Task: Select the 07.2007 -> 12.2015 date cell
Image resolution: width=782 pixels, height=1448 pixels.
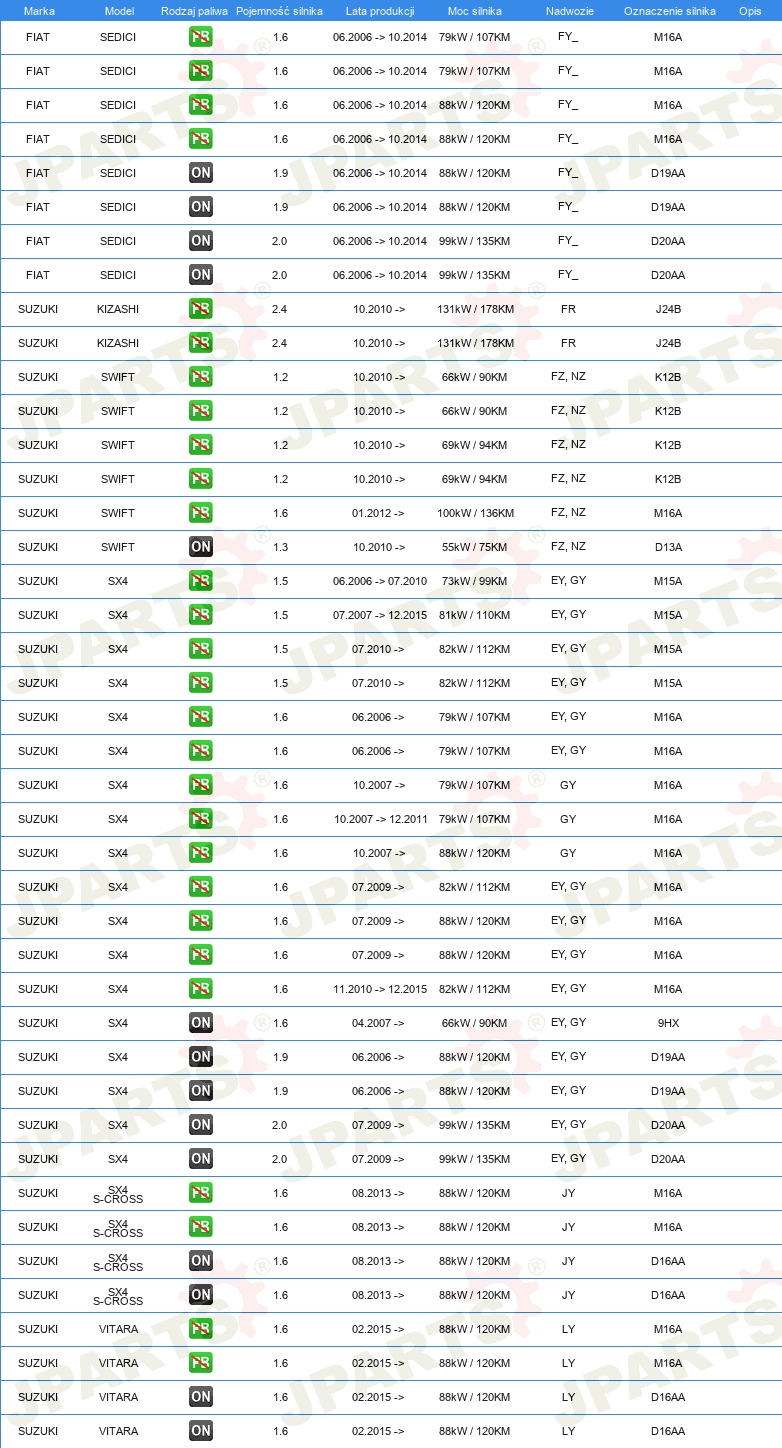Action: (380, 615)
